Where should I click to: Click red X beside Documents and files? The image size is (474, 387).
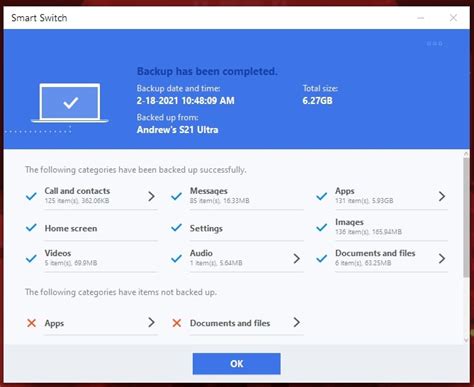coord(177,323)
